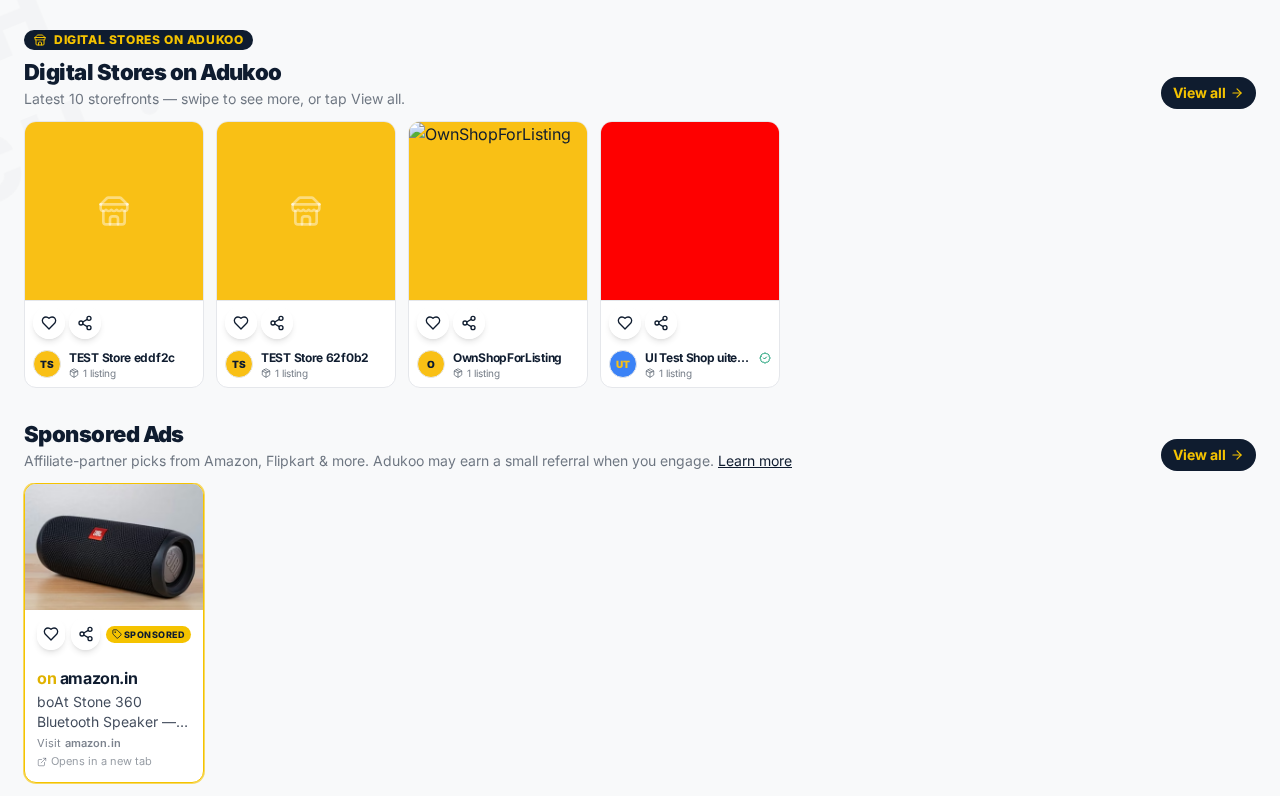The image size is (1280, 796).
Task: View all digital stores
Action: tap(1208, 93)
